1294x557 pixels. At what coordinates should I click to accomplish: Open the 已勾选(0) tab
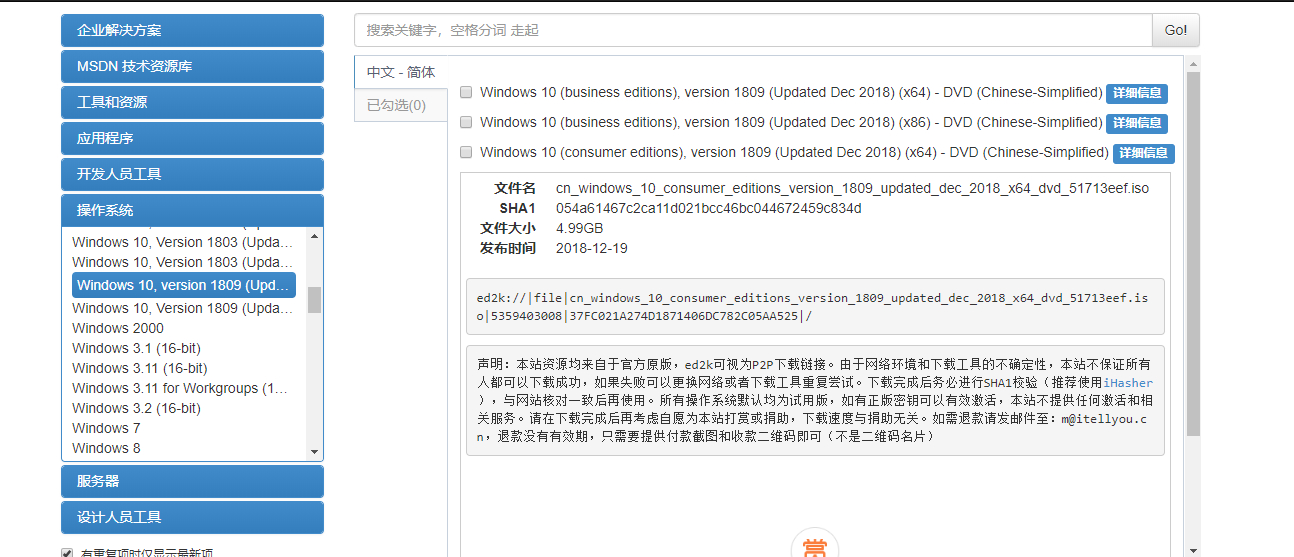click(401, 105)
